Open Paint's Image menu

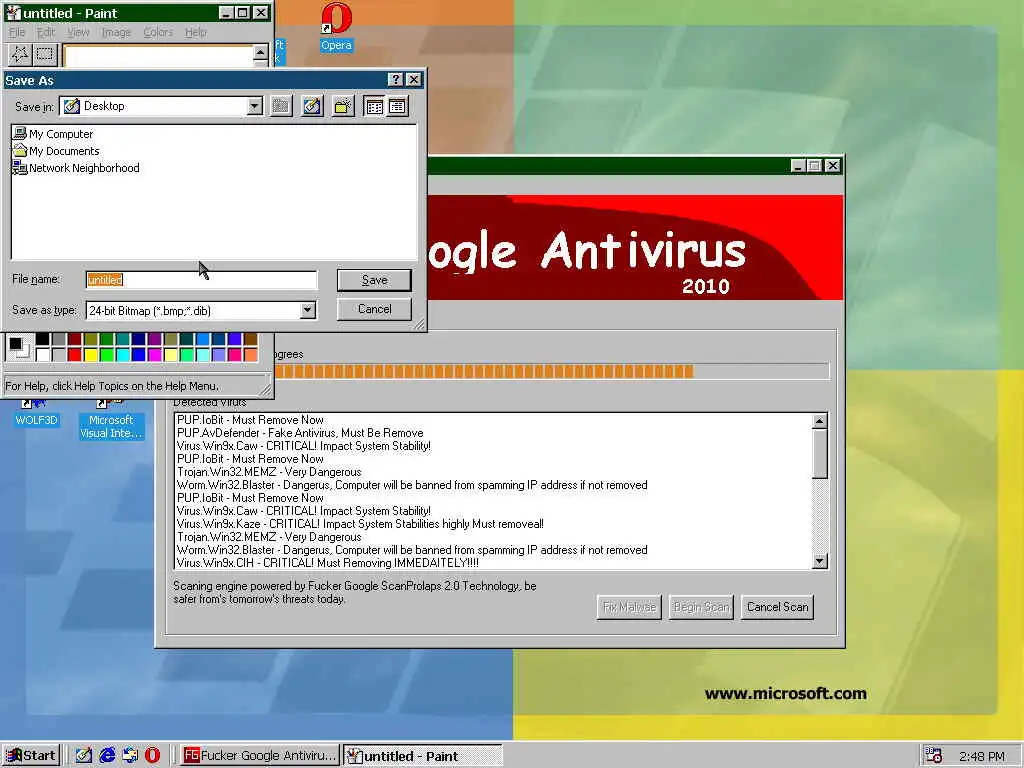(x=116, y=32)
